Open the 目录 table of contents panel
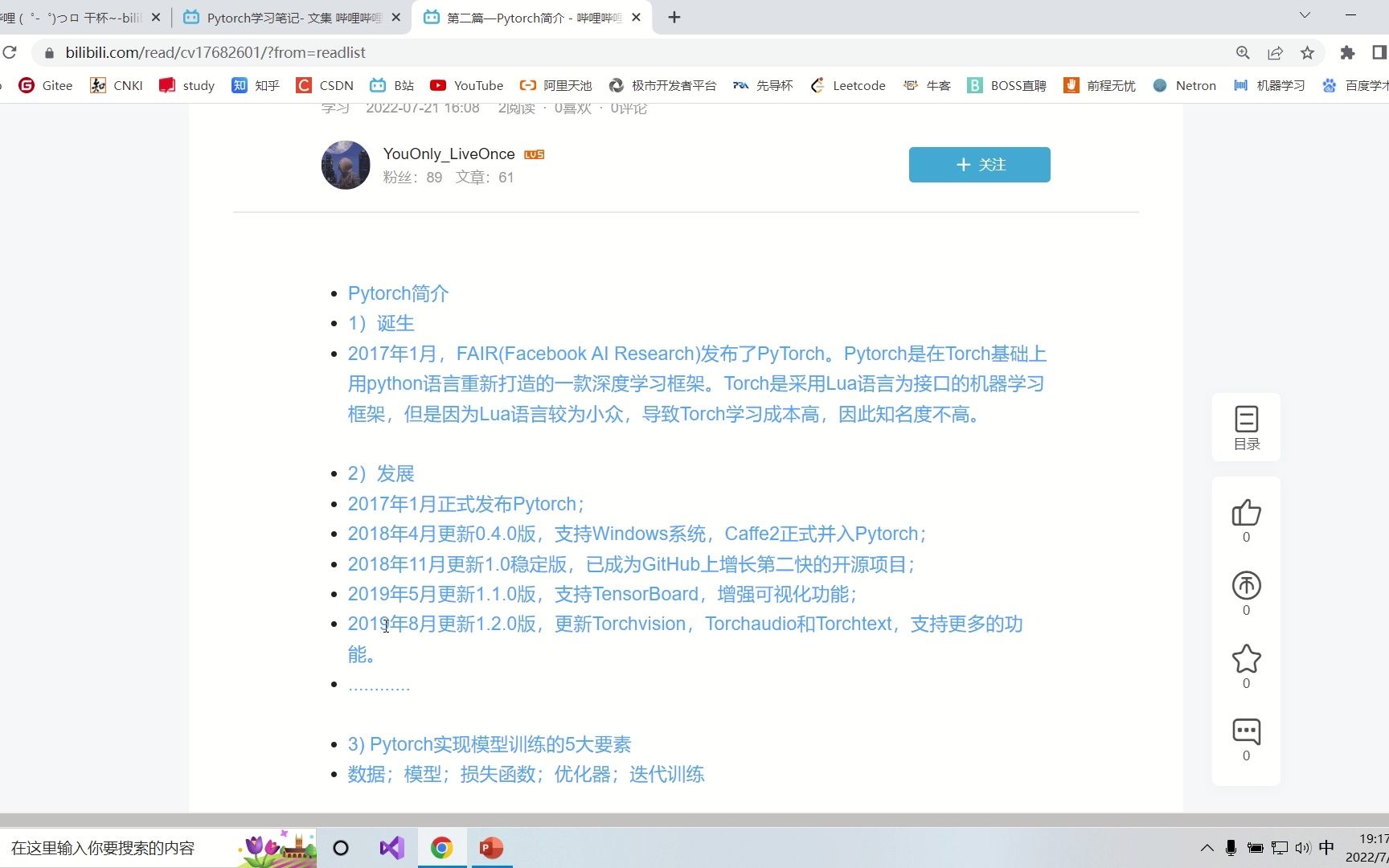This screenshot has height=868, width=1389. point(1246,428)
